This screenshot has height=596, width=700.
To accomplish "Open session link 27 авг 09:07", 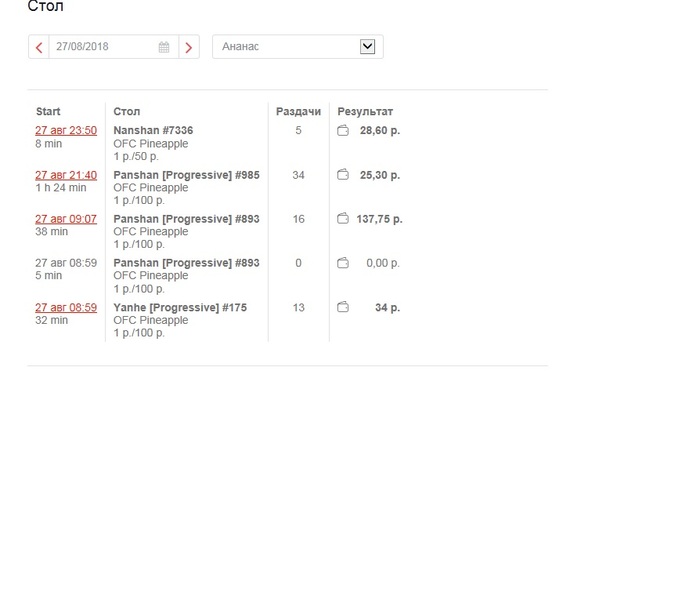I will pyautogui.click(x=66, y=219).
